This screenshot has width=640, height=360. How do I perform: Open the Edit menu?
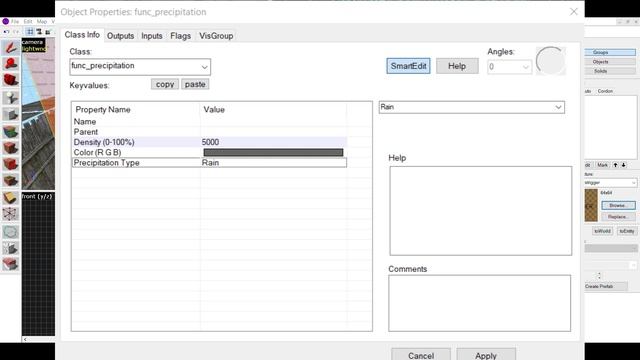[x=28, y=21]
